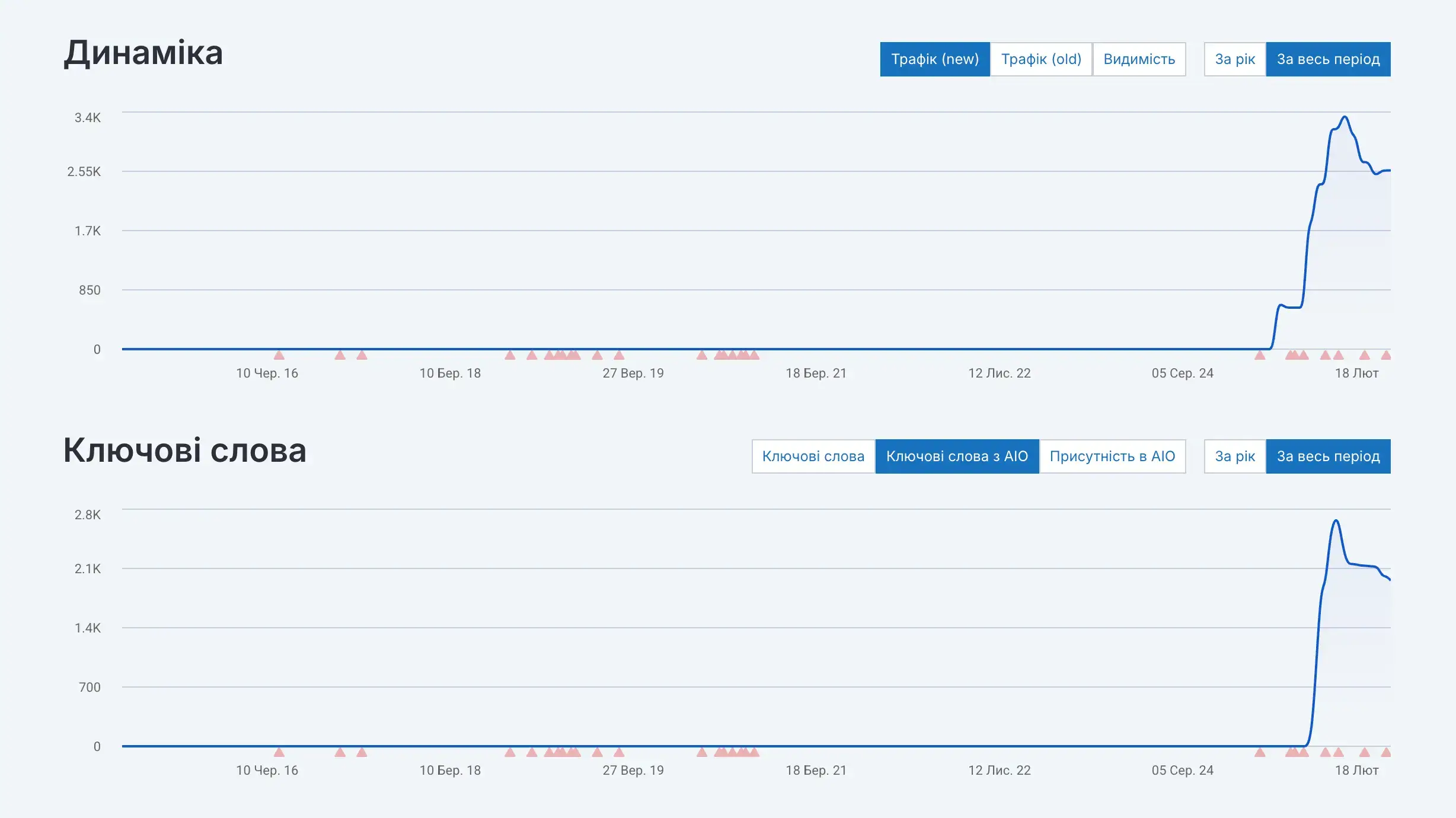Set Ключові слова chart range to За рік
Screen dimensions: 1456x818
tap(1235, 456)
